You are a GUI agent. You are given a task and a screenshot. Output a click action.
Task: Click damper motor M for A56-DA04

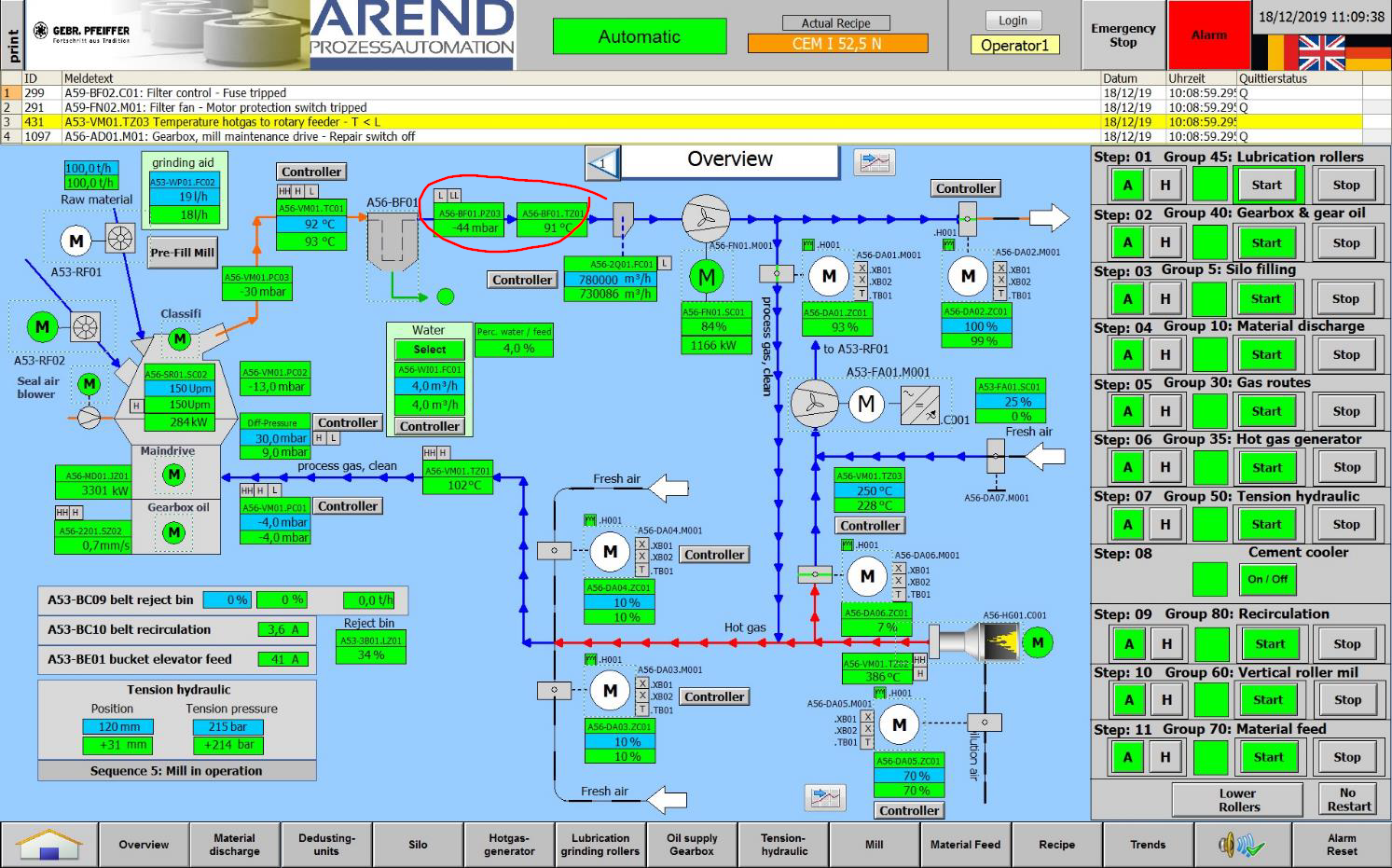(610, 551)
